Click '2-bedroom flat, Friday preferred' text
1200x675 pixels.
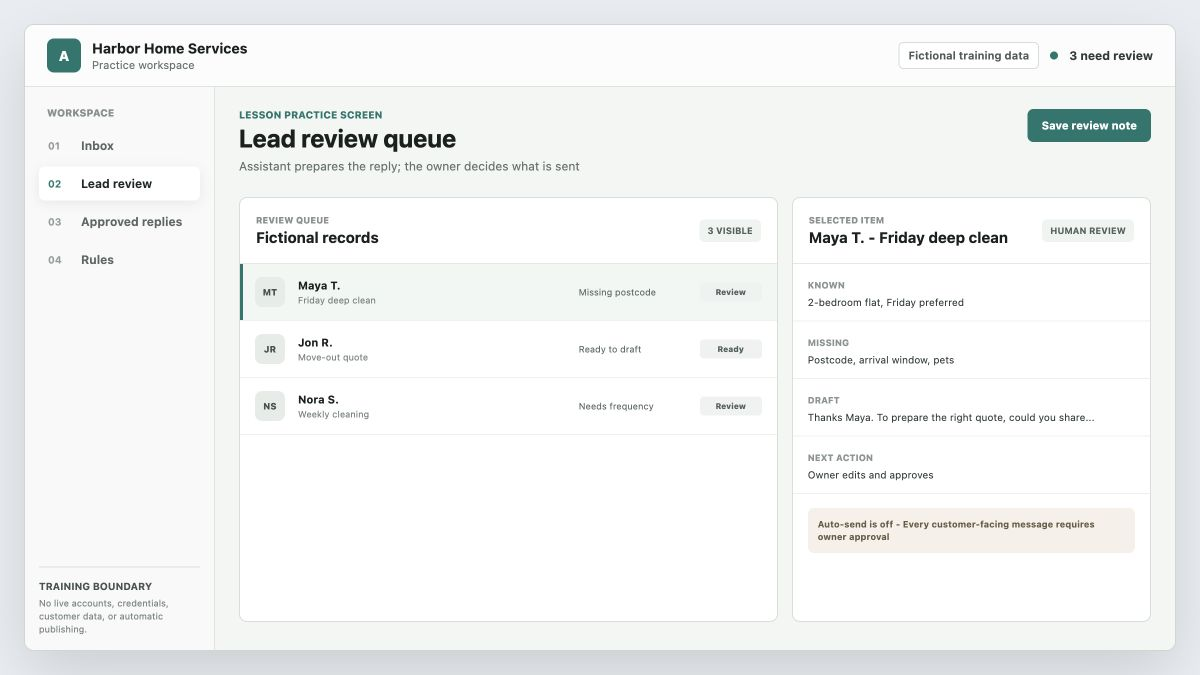click(886, 302)
